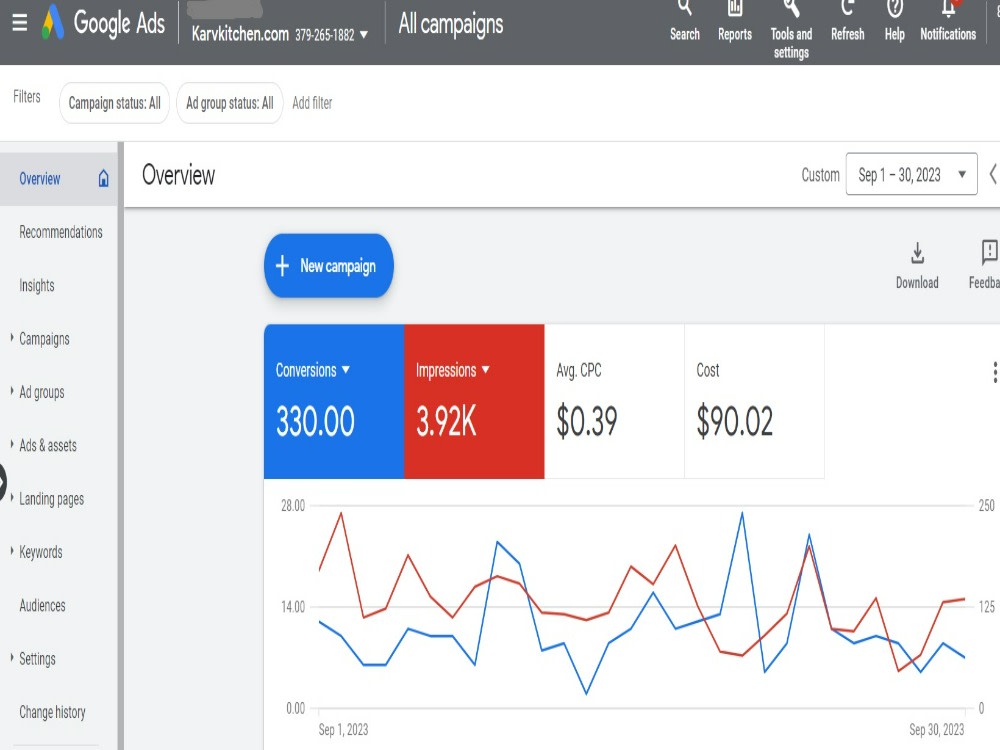The height and width of the screenshot is (750, 1000).
Task: Expand the Settings sidebar section
Action: (12, 658)
